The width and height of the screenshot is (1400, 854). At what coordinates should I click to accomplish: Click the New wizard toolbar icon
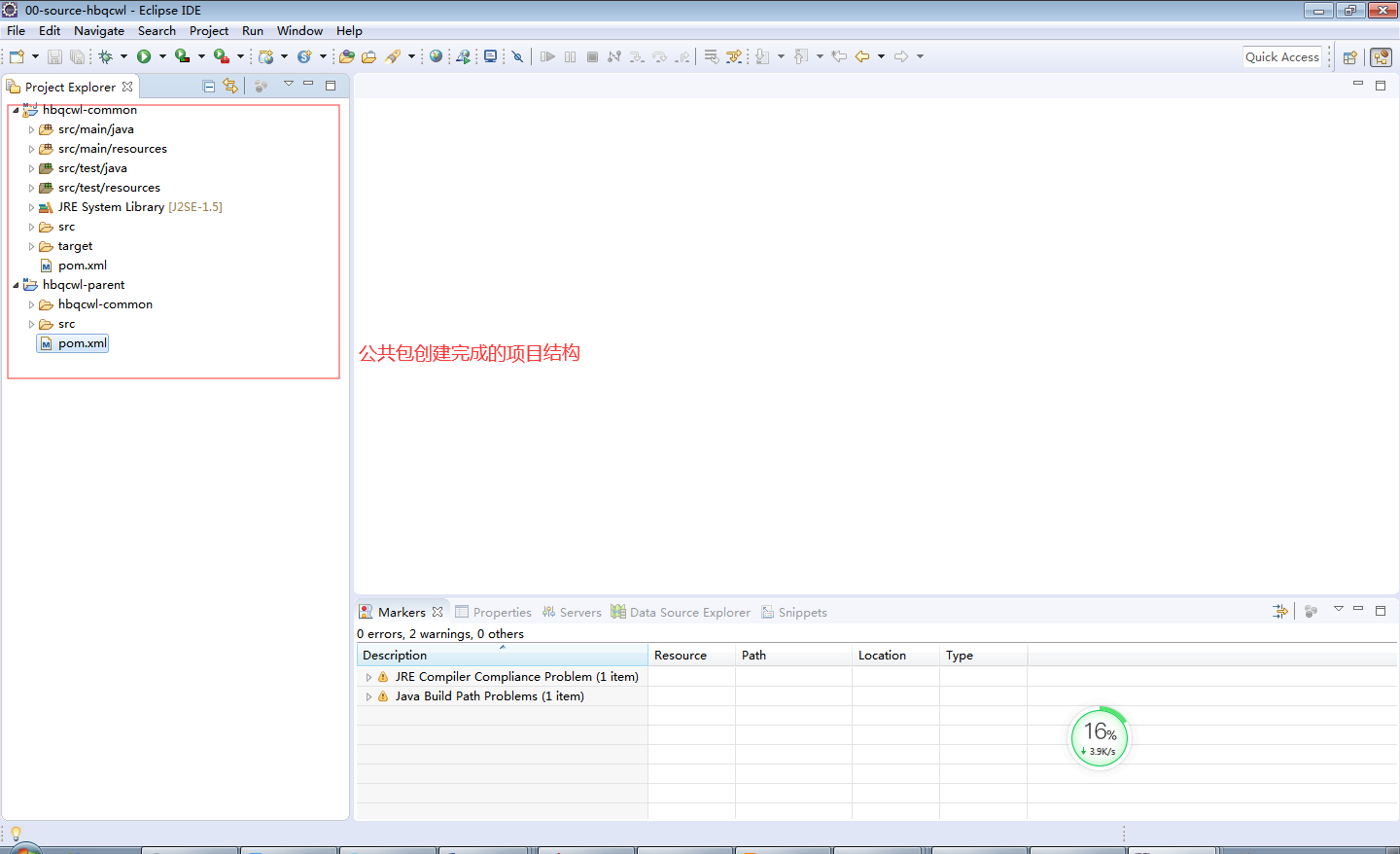coord(17,56)
